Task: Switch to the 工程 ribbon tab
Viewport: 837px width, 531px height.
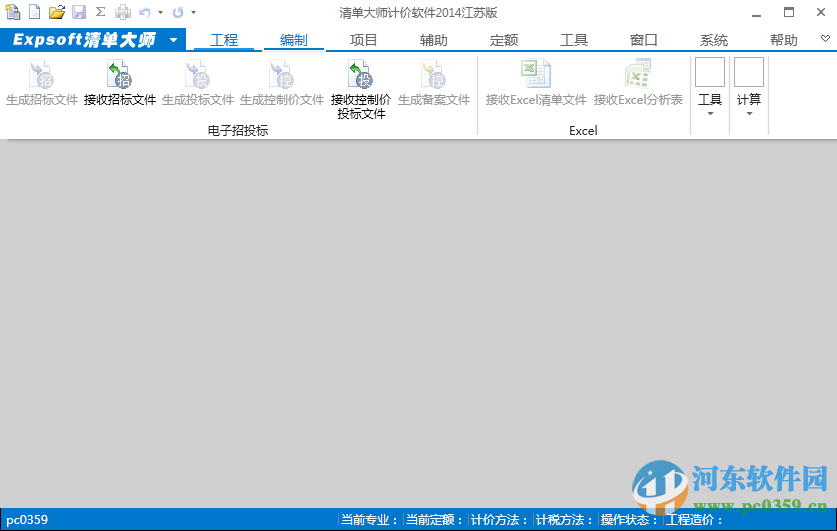Action: [224, 40]
